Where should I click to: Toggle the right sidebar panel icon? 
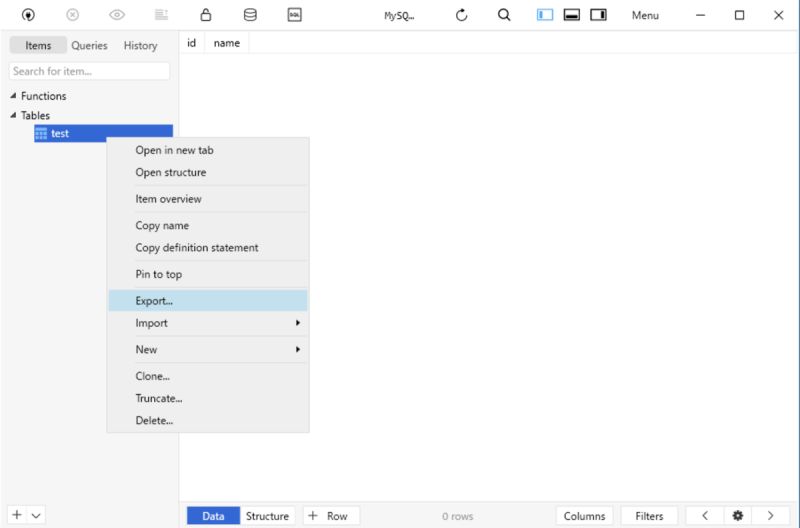pyautogui.click(x=598, y=15)
